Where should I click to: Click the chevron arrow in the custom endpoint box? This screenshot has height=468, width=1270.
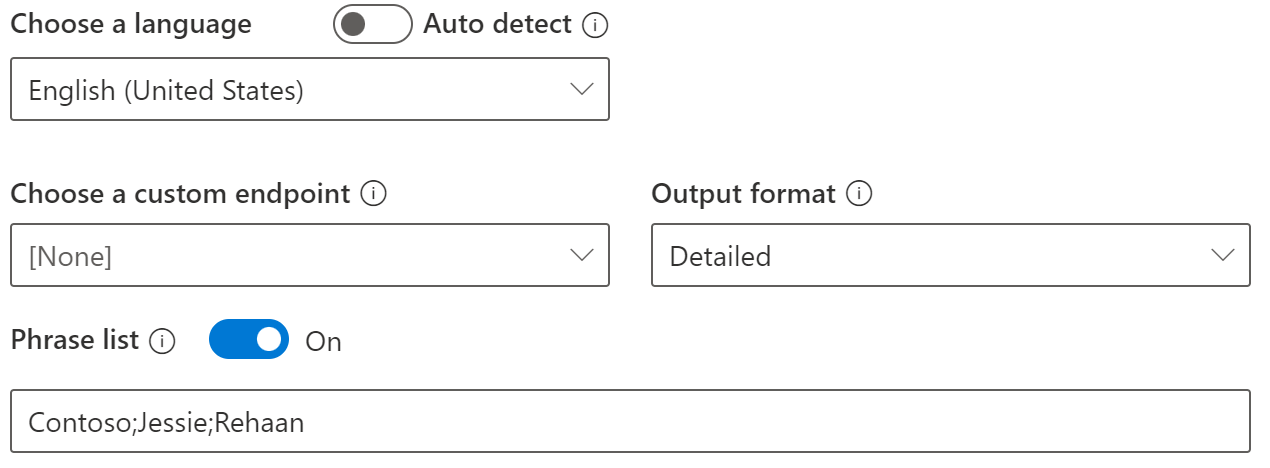[x=582, y=255]
